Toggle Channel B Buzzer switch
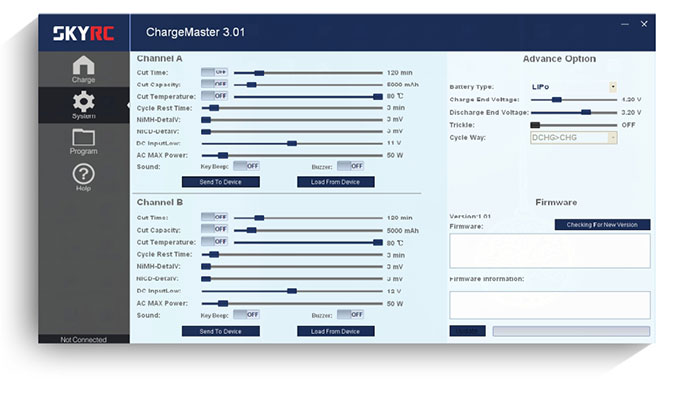The height and width of the screenshot is (401, 694). [x=350, y=314]
